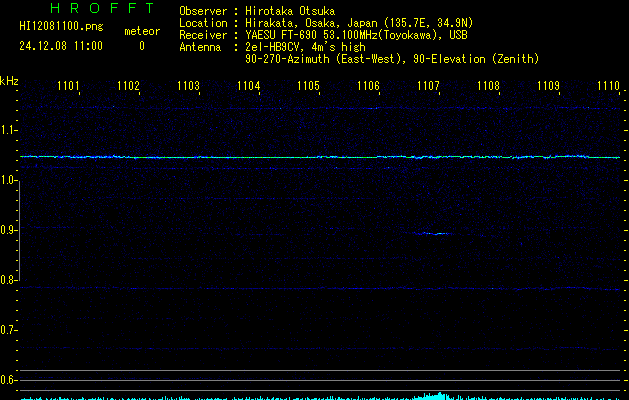Click the meteor count value 0
The width and height of the screenshot is (629, 400).
[x=142, y=46]
